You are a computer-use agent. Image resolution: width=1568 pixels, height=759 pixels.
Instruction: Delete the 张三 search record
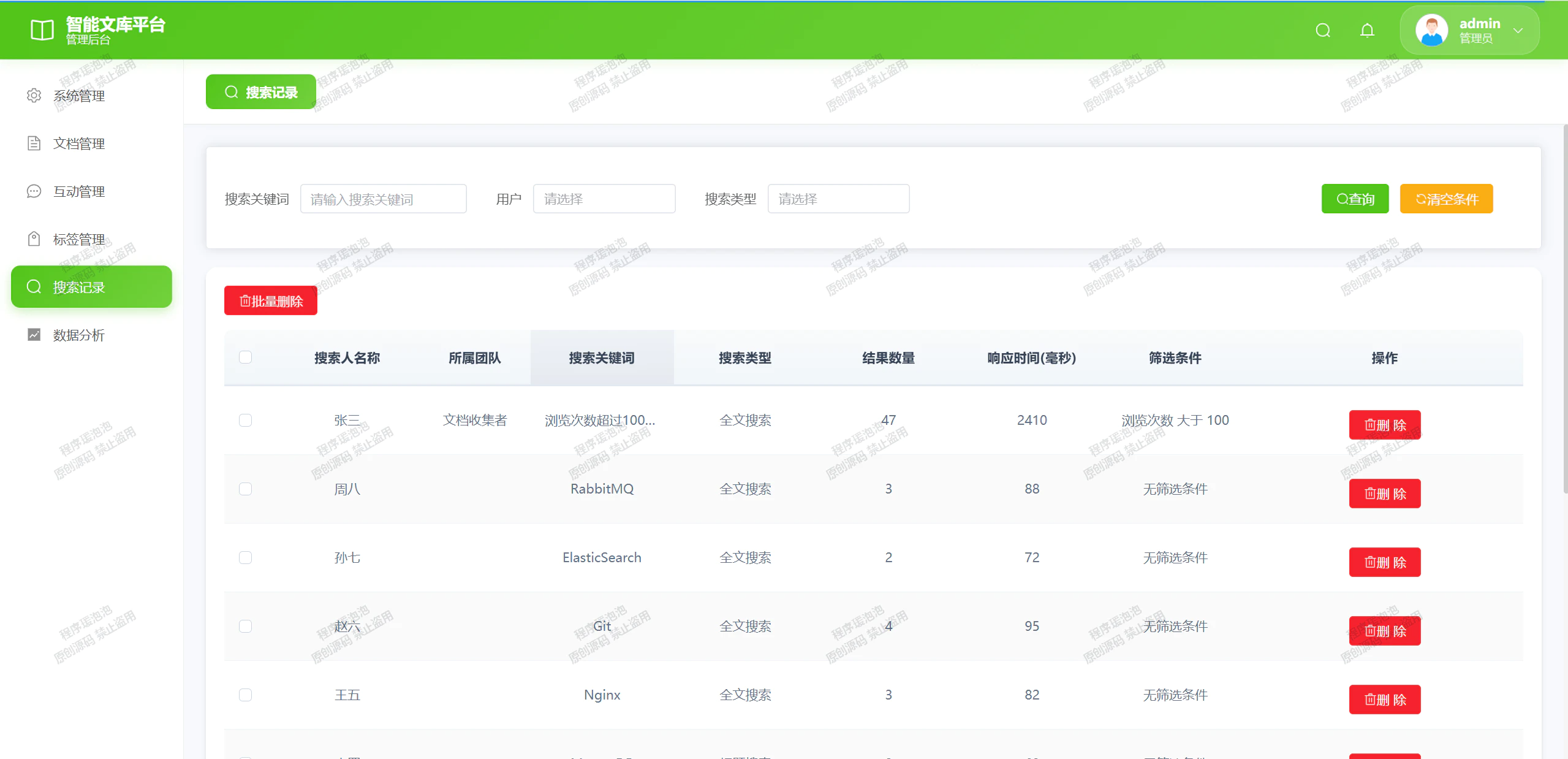click(x=1385, y=425)
